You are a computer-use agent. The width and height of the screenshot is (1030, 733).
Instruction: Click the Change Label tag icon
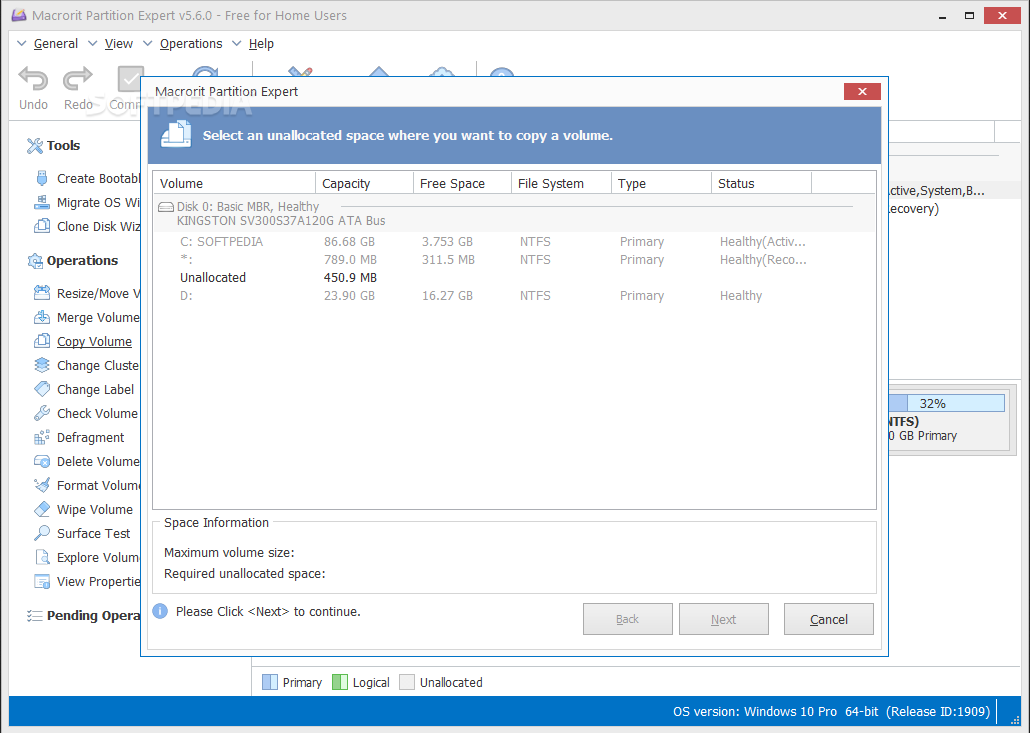pos(42,389)
